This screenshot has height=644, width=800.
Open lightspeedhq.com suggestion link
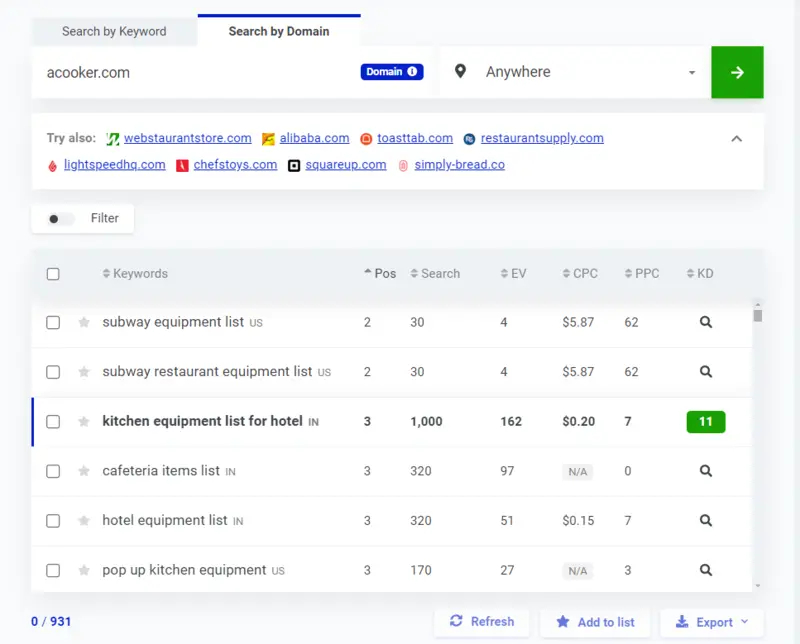tap(115, 165)
